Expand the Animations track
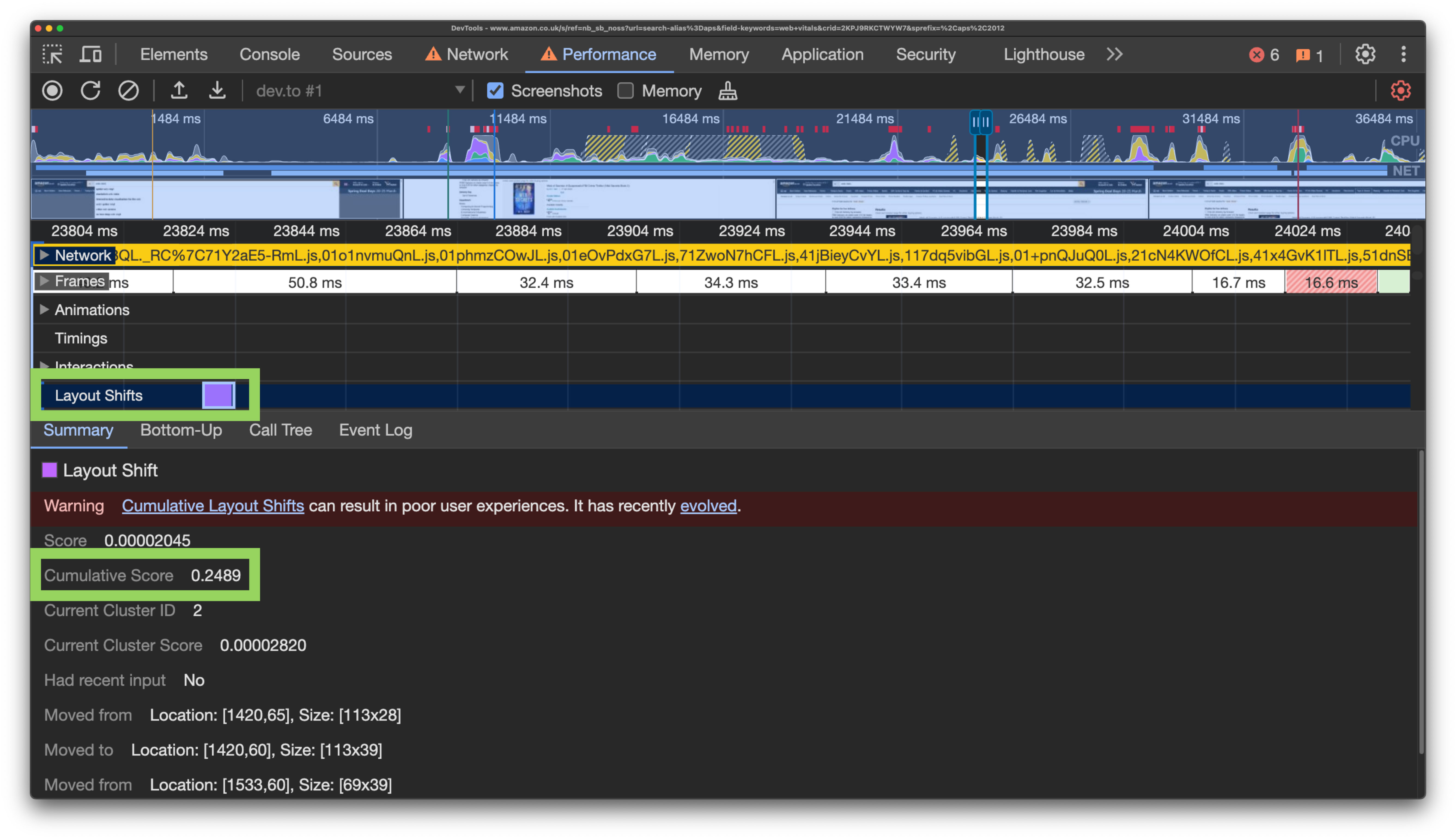The width and height of the screenshot is (1456, 839). [x=44, y=309]
